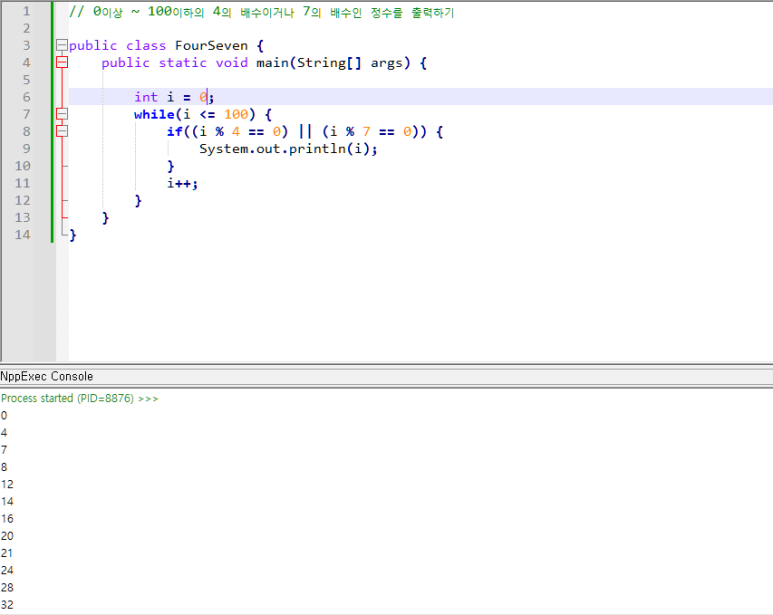This screenshot has height=615, width=773.
Task: Click the value 100 in while condition
Action: coord(236,114)
